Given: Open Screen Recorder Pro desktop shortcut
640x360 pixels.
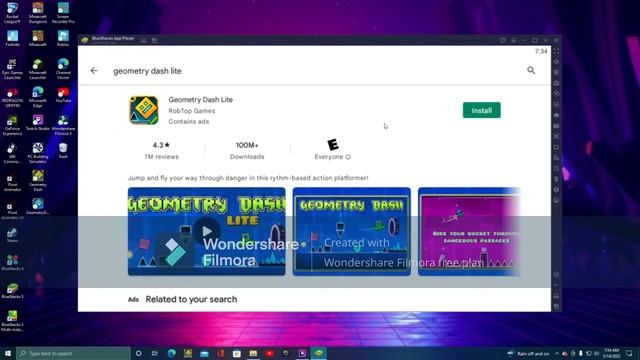Looking at the screenshot, I should pos(63,13).
